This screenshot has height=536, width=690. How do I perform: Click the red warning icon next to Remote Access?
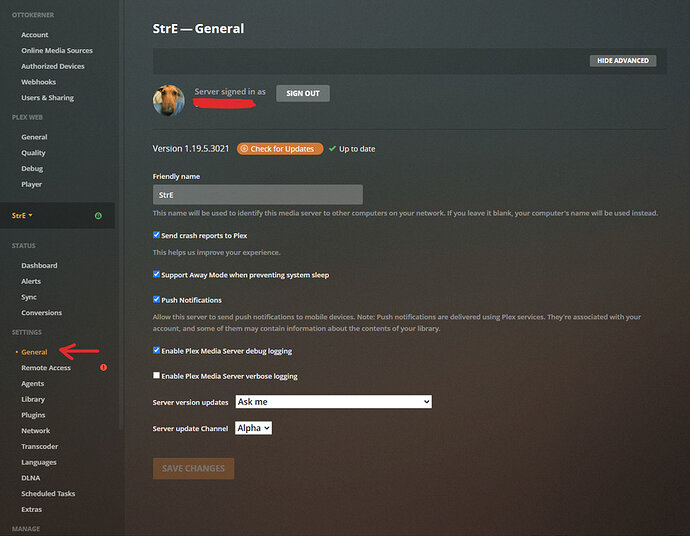pos(103,367)
